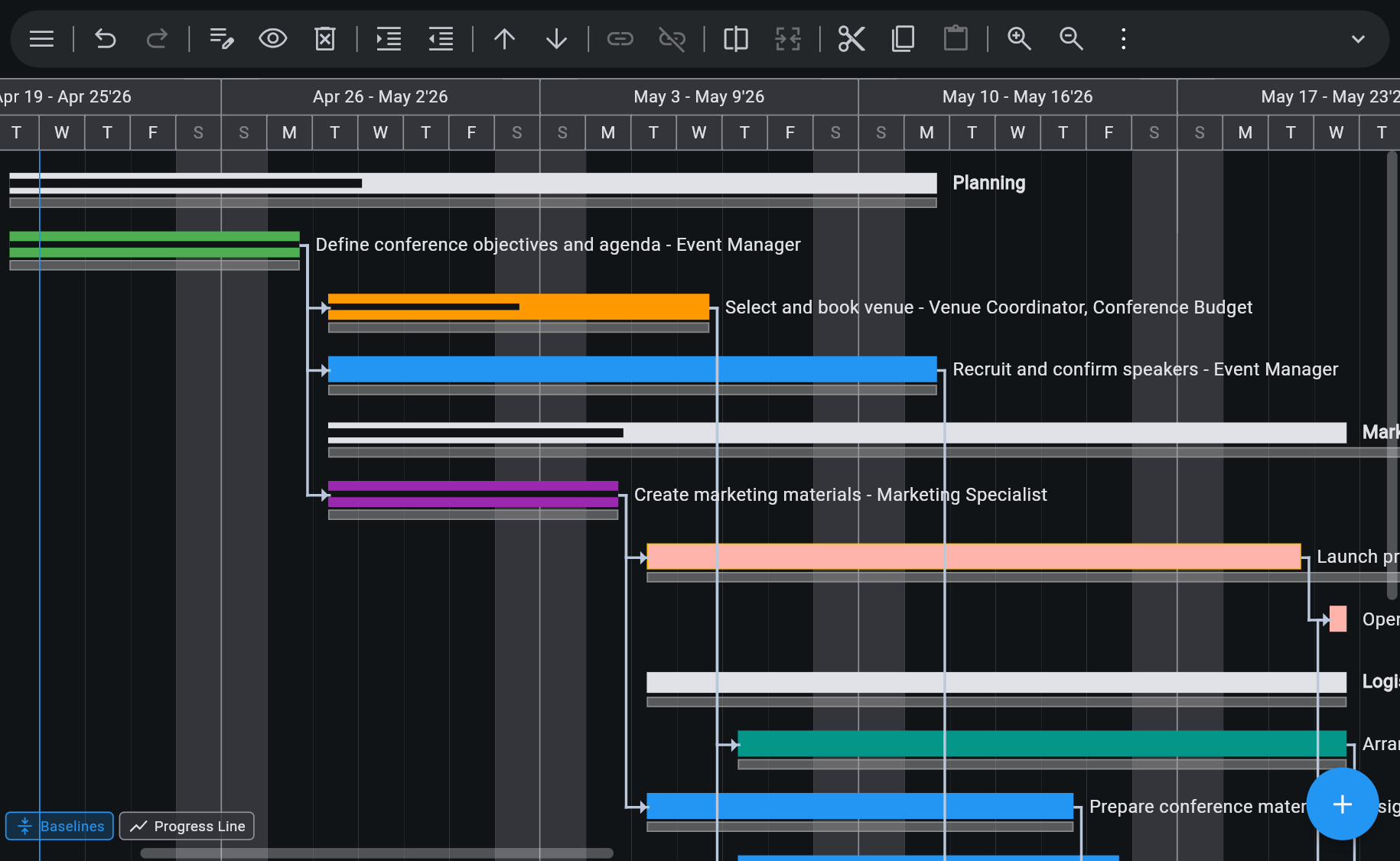Toggle the Baselines display
The height and width of the screenshot is (861, 1400).
tap(59, 826)
